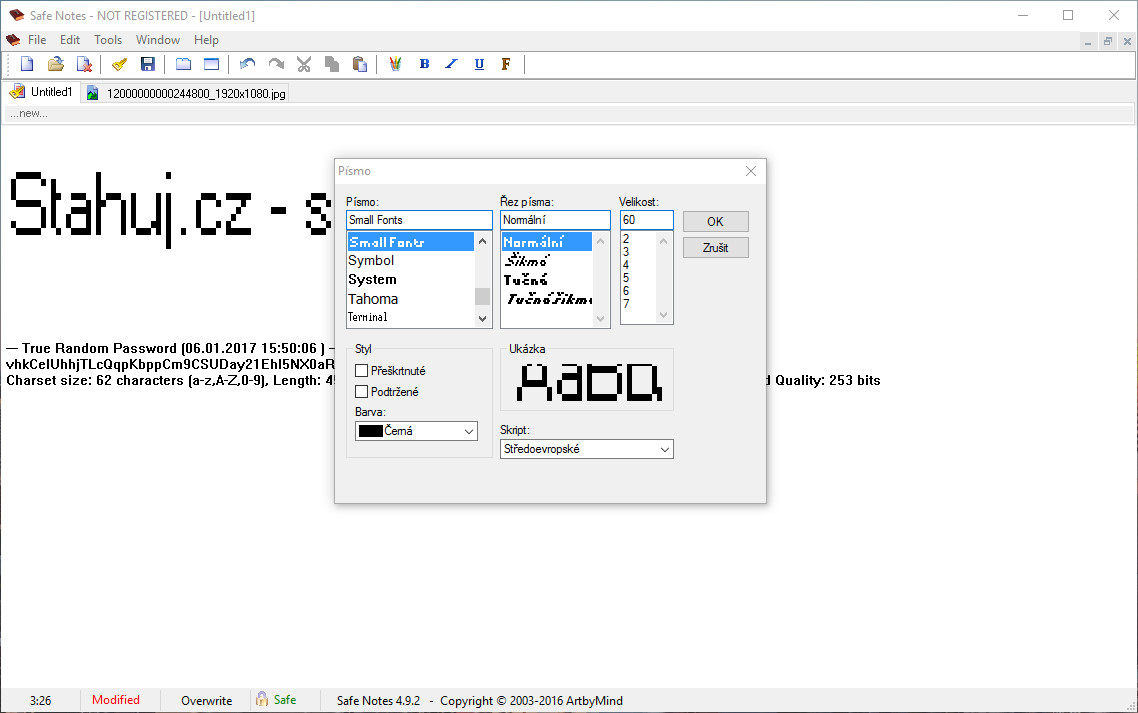This screenshot has width=1138, height=713.
Task: Click size list up arrow
Action: 663,241
